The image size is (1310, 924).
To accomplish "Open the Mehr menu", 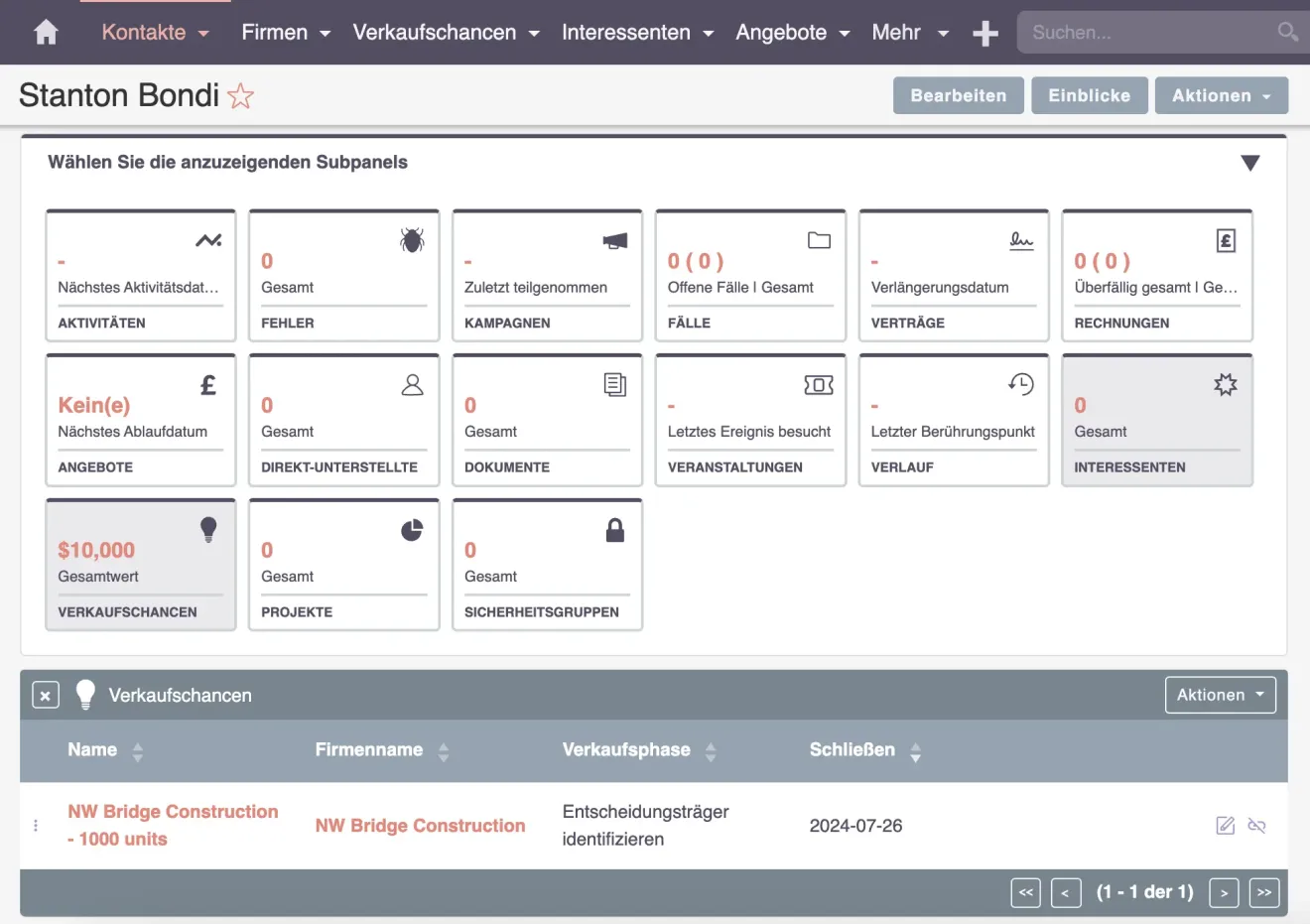I will 909,33.
